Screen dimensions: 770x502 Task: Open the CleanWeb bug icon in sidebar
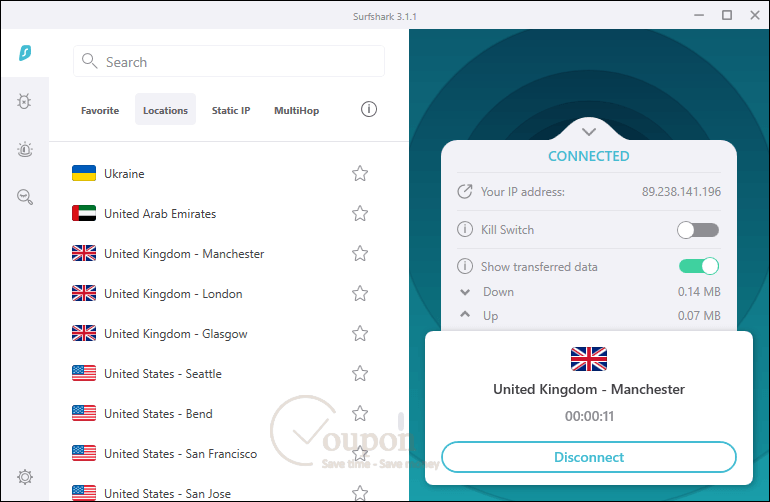[24, 101]
